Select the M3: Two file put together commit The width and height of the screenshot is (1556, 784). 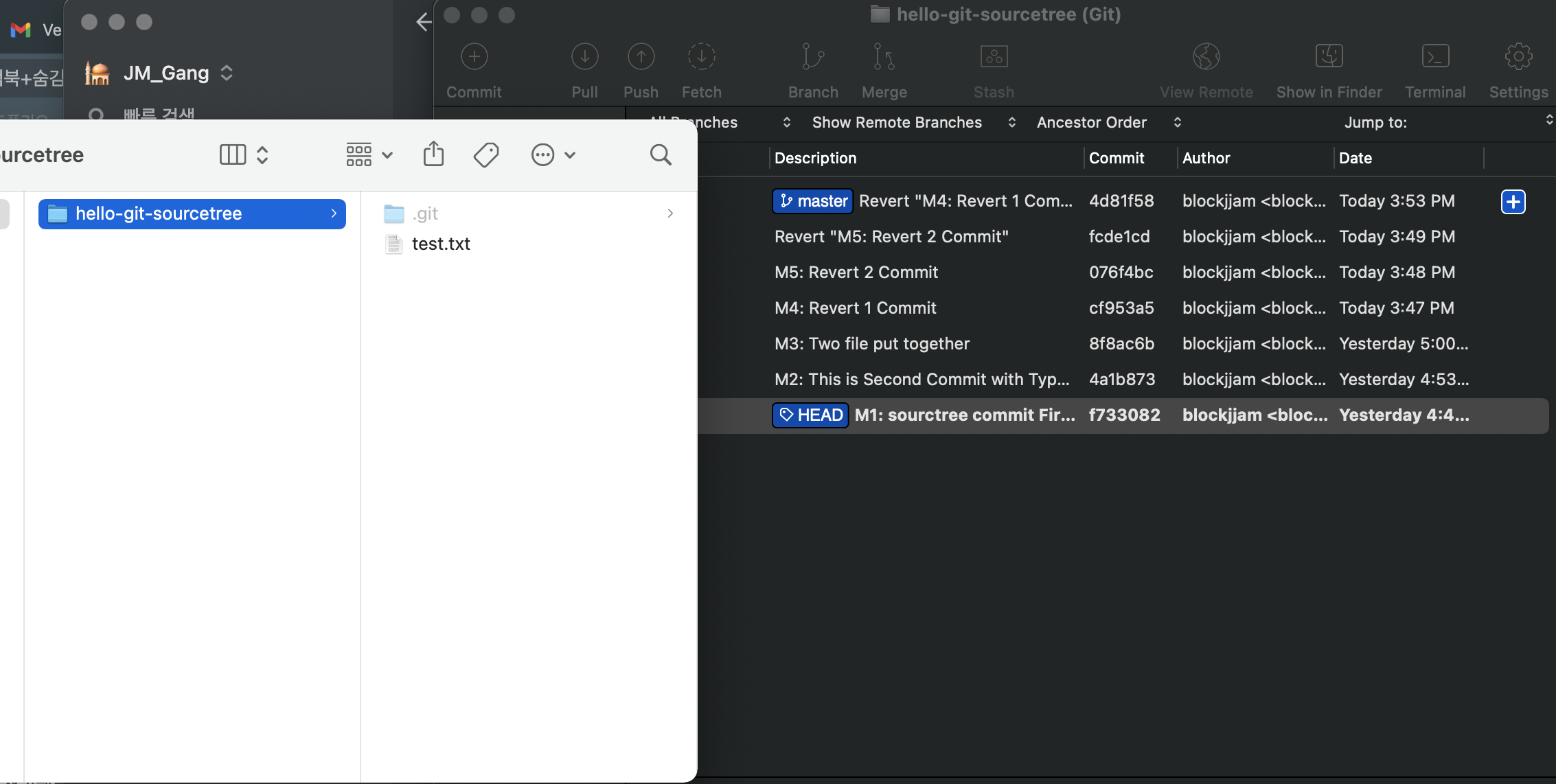[871, 343]
